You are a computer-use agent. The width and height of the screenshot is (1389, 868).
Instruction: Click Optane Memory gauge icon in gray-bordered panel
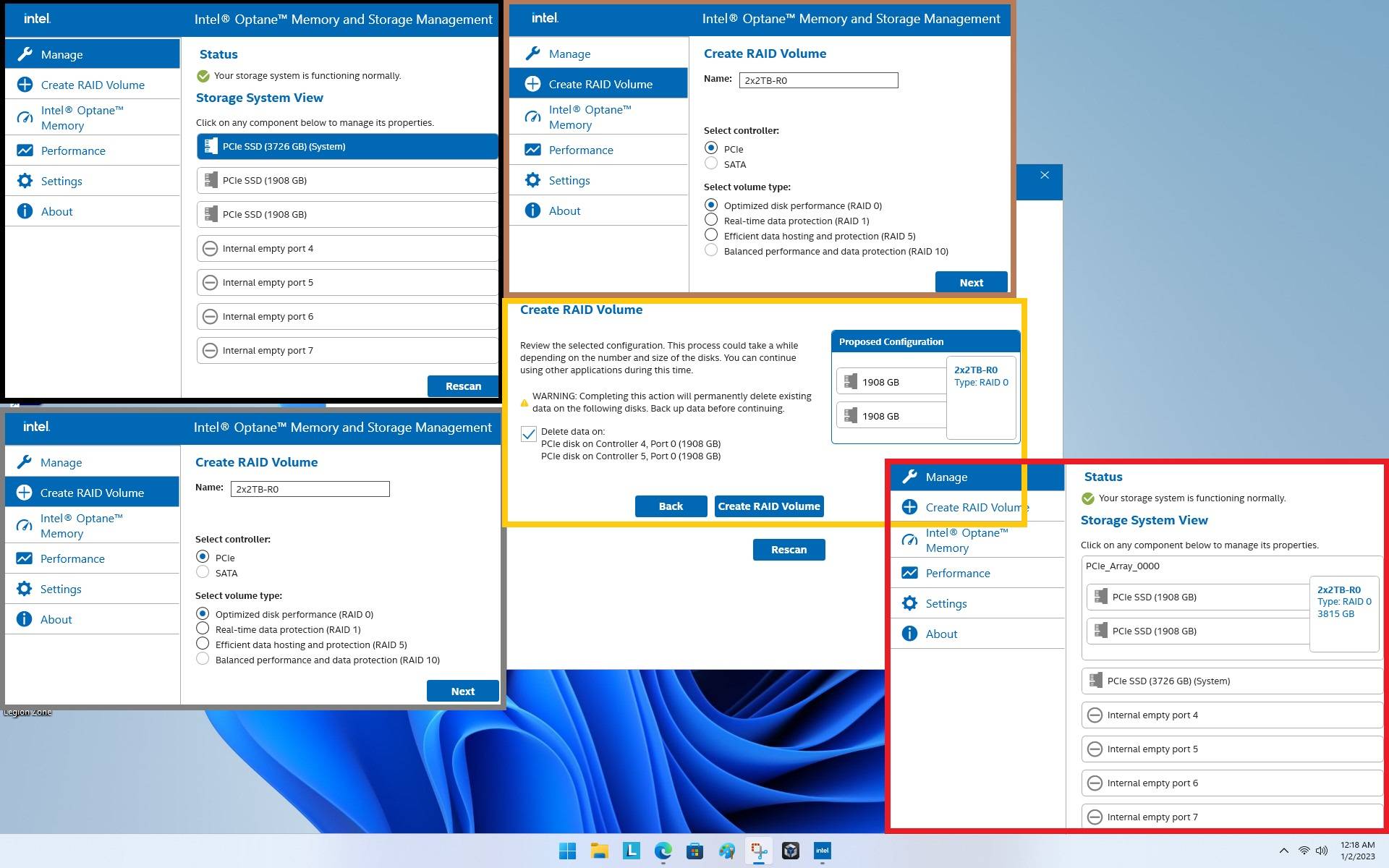[x=24, y=526]
